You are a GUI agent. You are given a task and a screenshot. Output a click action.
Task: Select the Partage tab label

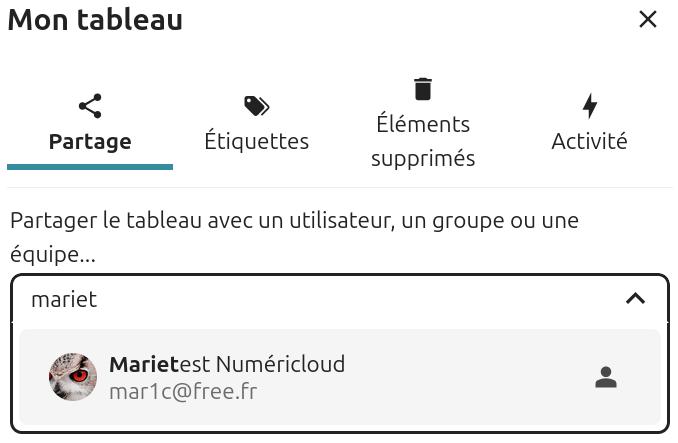pyautogui.click(x=90, y=141)
